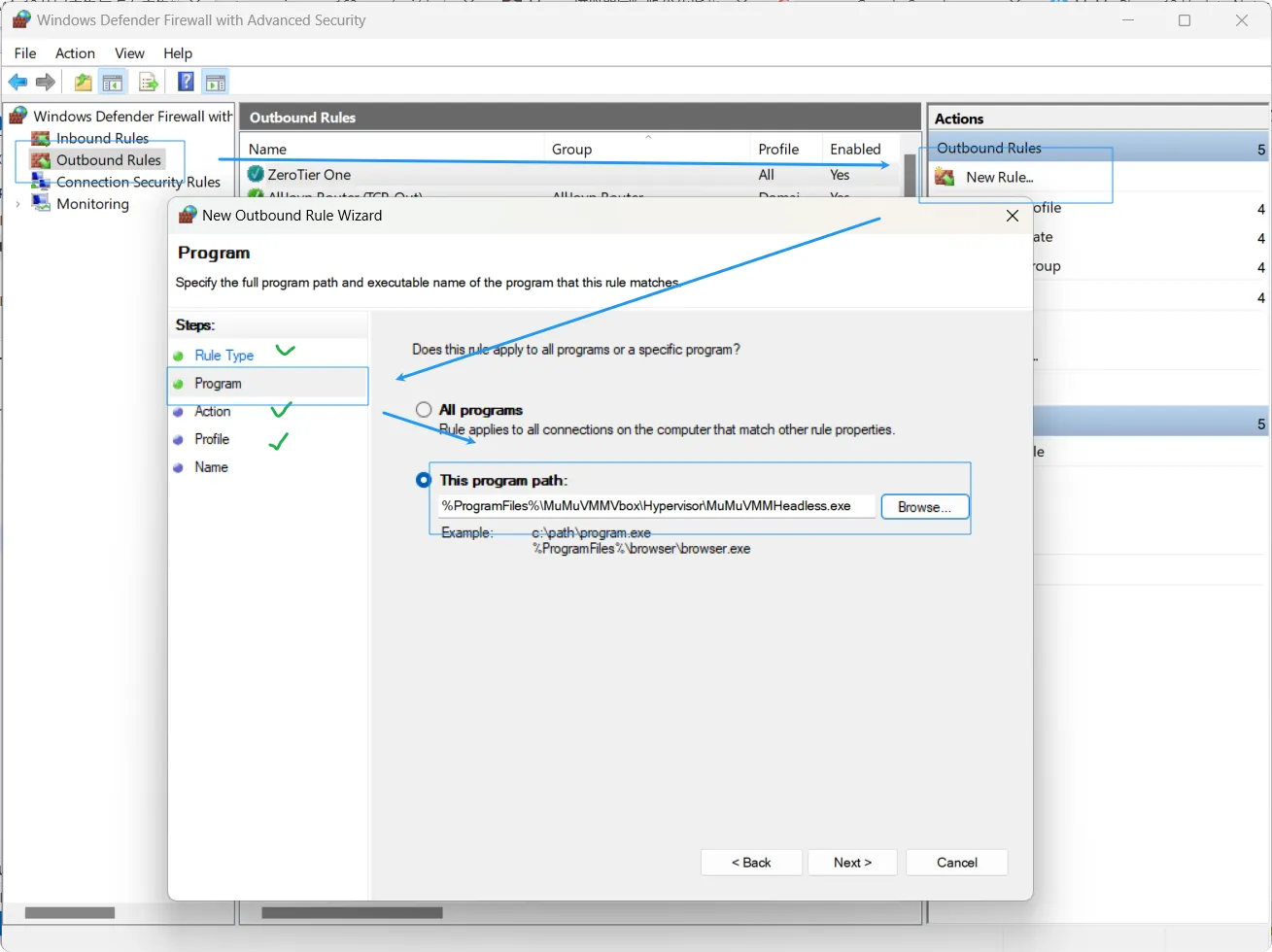Open Help via blue question mark icon
The image size is (1272, 952).
tap(186, 83)
